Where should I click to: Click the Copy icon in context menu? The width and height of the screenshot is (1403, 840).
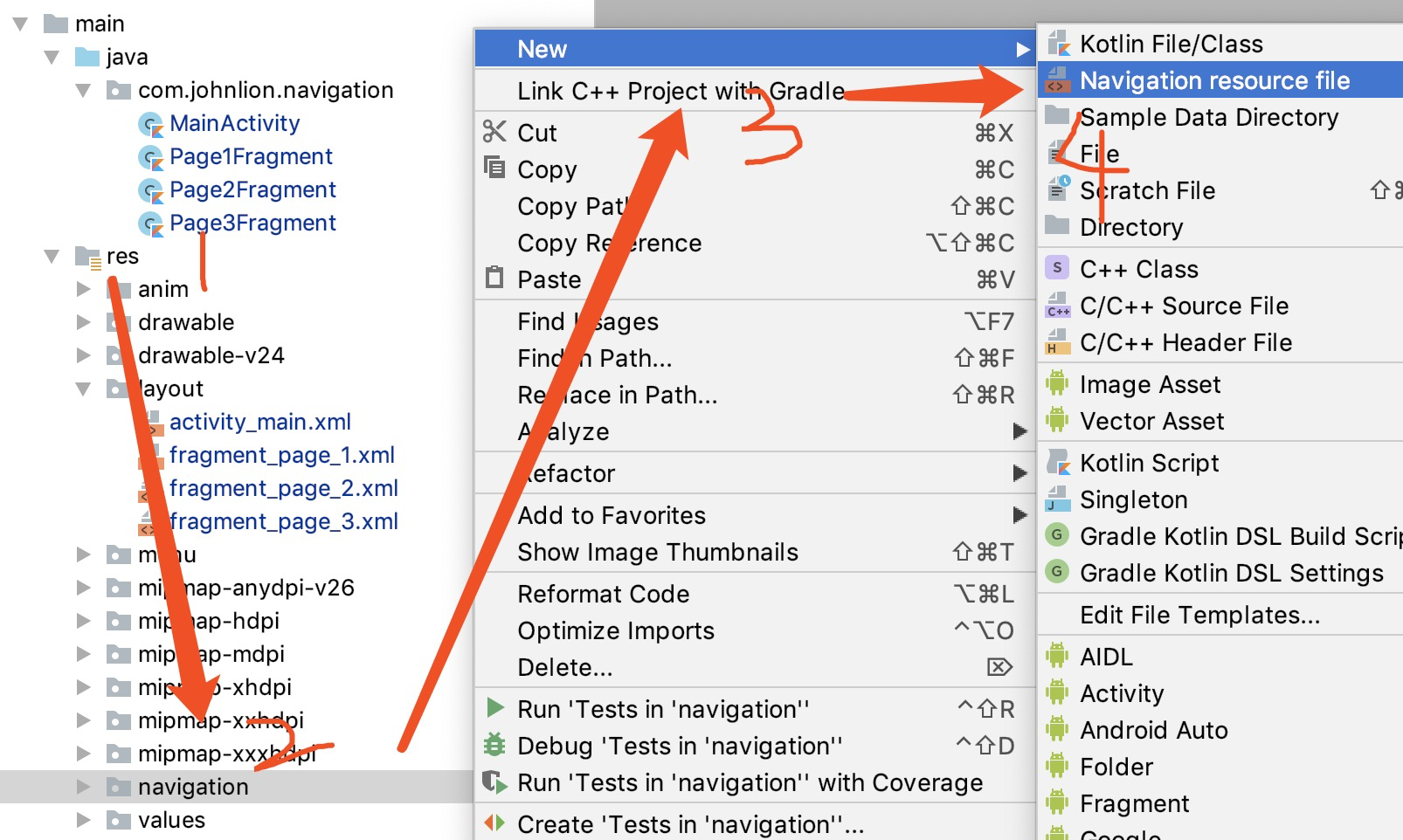(x=494, y=168)
